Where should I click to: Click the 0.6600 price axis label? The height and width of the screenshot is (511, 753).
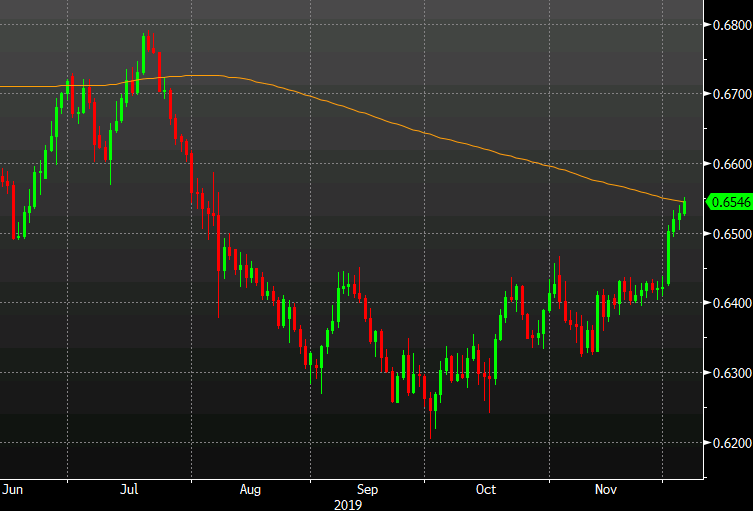(732, 164)
